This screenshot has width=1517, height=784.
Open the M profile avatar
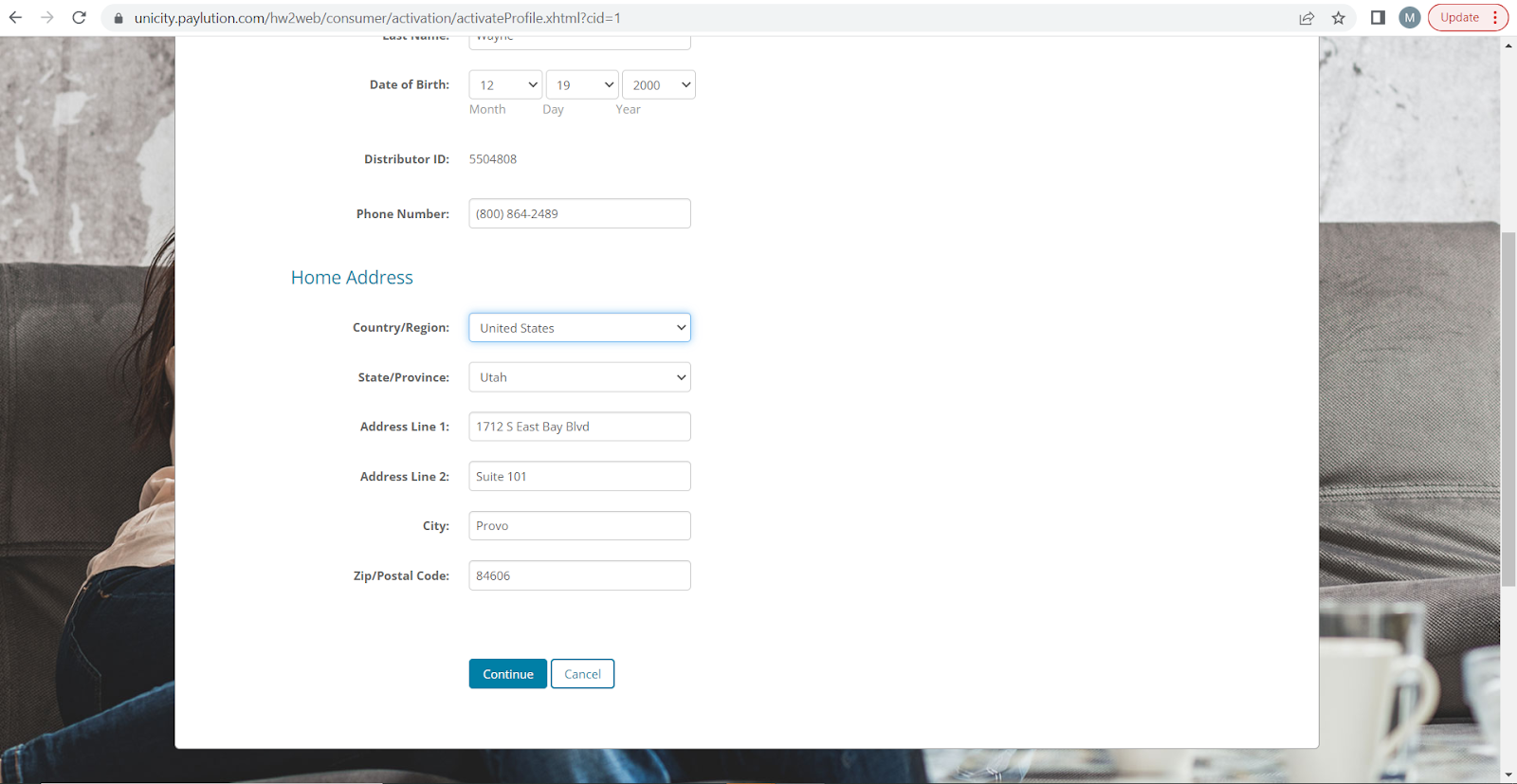coord(1410,18)
